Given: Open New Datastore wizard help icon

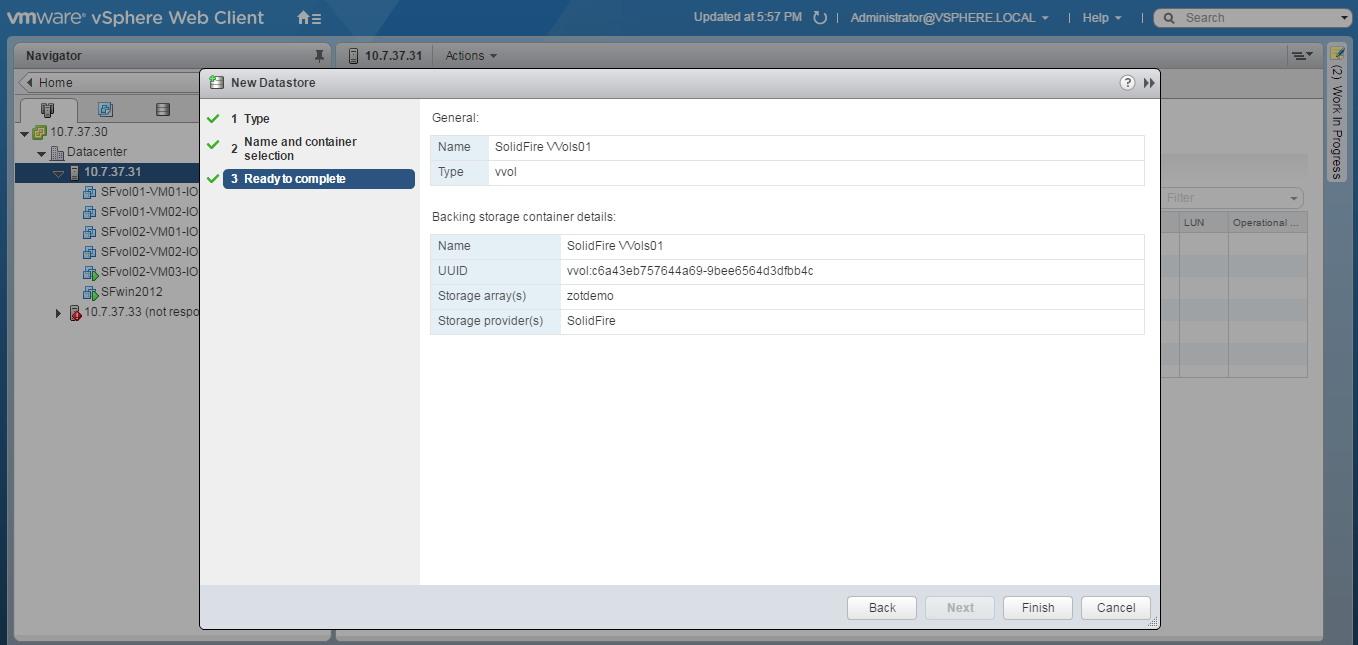Looking at the screenshot, I should point(1127,83).
